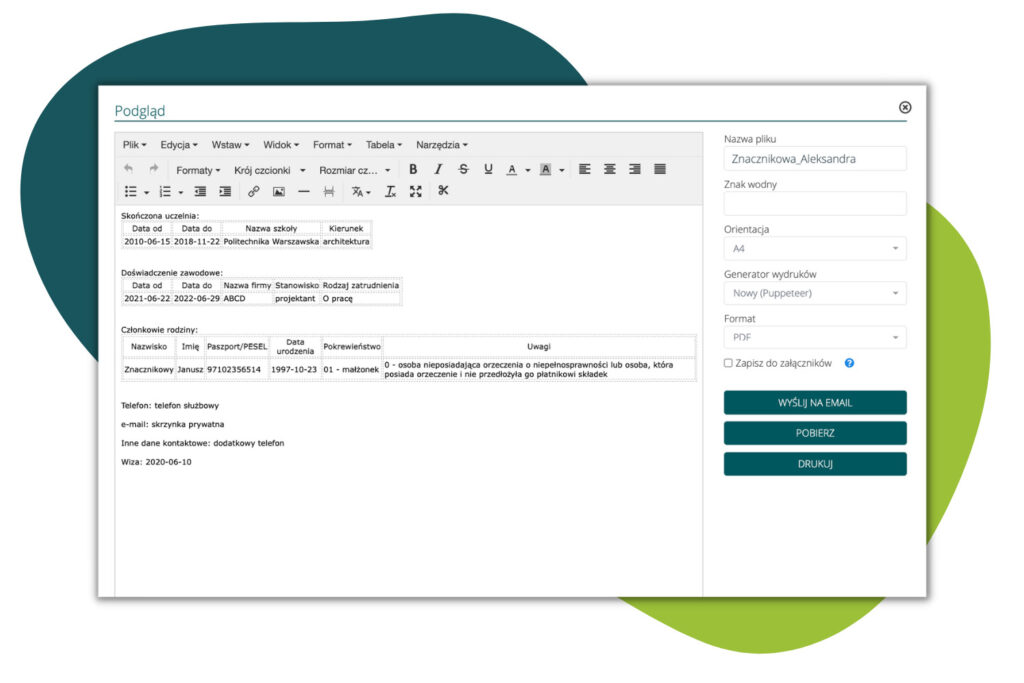Screen dimensions: 1024x683
Task: Switch editor to fullscreen mode
Action: [416, 192]
